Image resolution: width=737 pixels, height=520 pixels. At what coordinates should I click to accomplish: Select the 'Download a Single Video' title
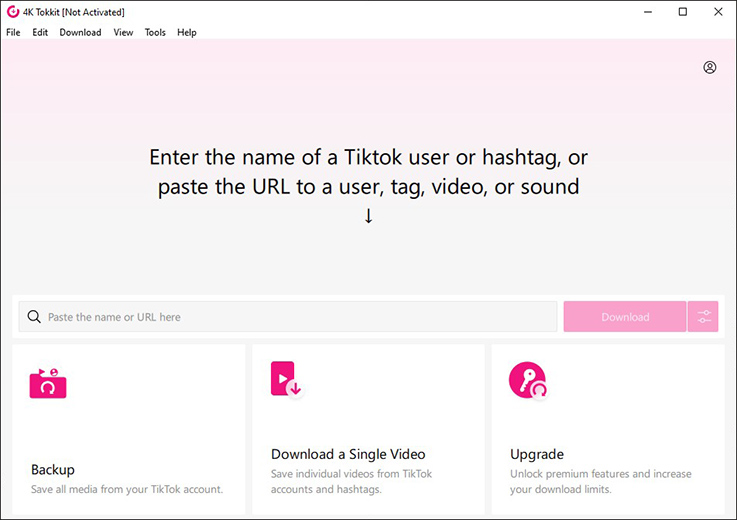pyautogui.click(x=348, y=454)
